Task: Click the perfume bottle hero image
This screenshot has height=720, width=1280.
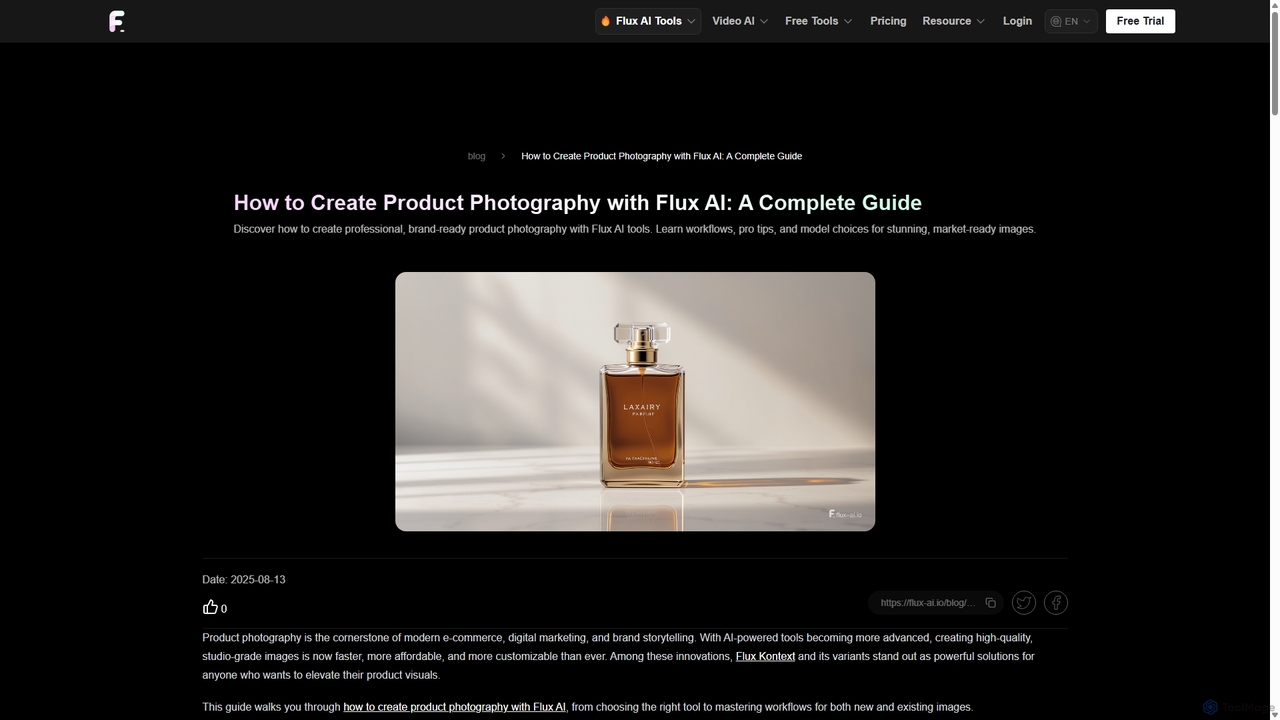Action: coord(635,401)
